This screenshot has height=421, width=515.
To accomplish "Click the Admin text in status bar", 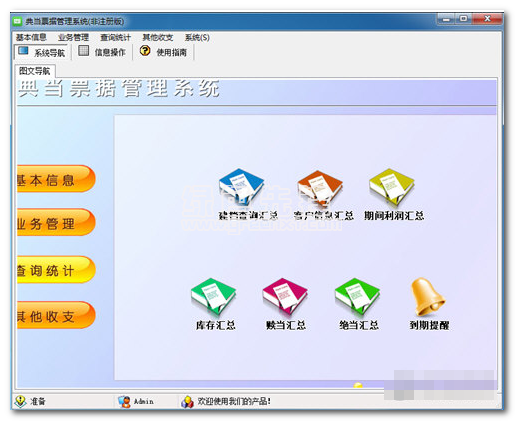I will [x=144, y=401].
